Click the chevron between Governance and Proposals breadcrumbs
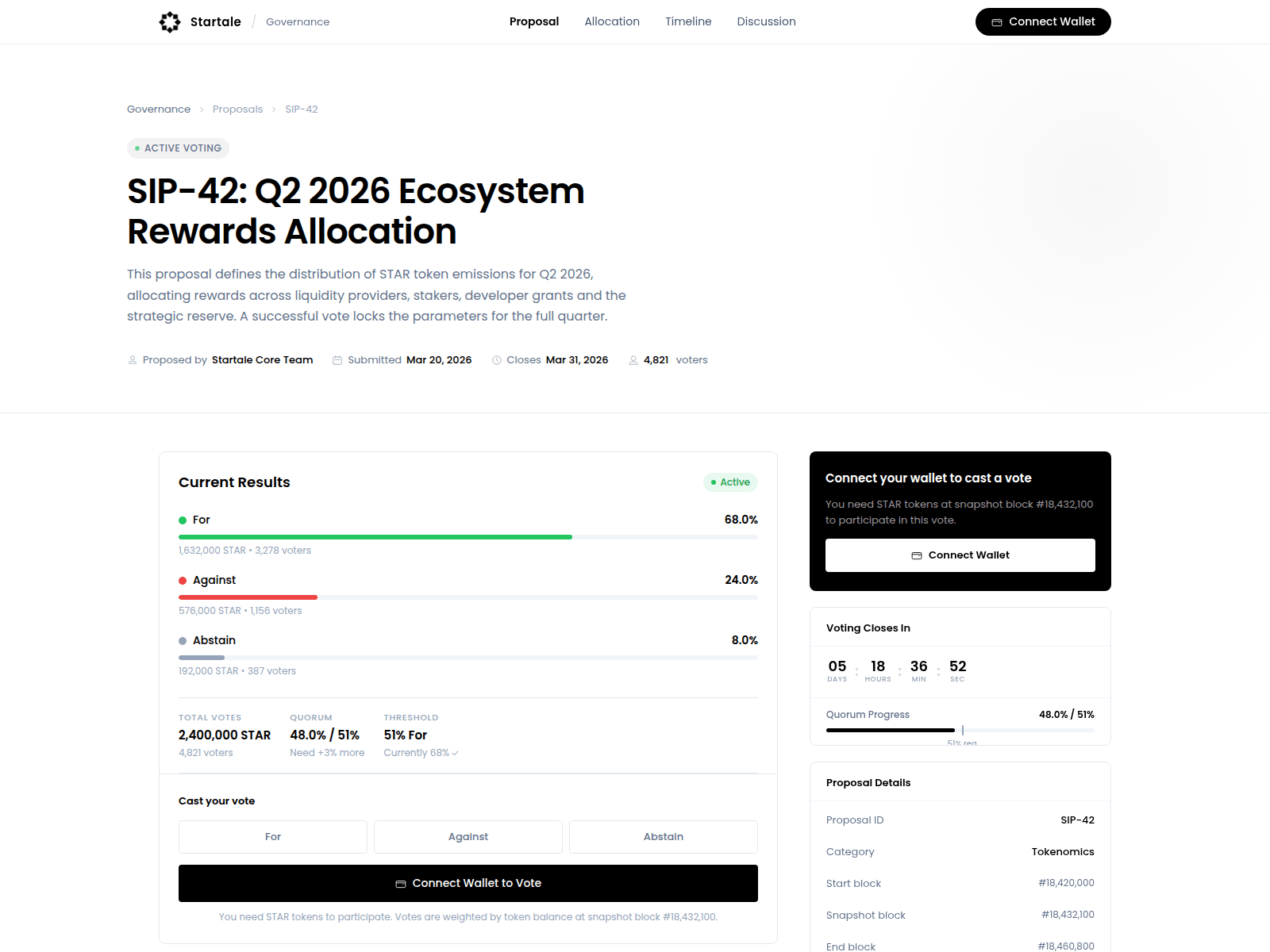Screen dimensions: 1270x952 click(x=202, y=109)
